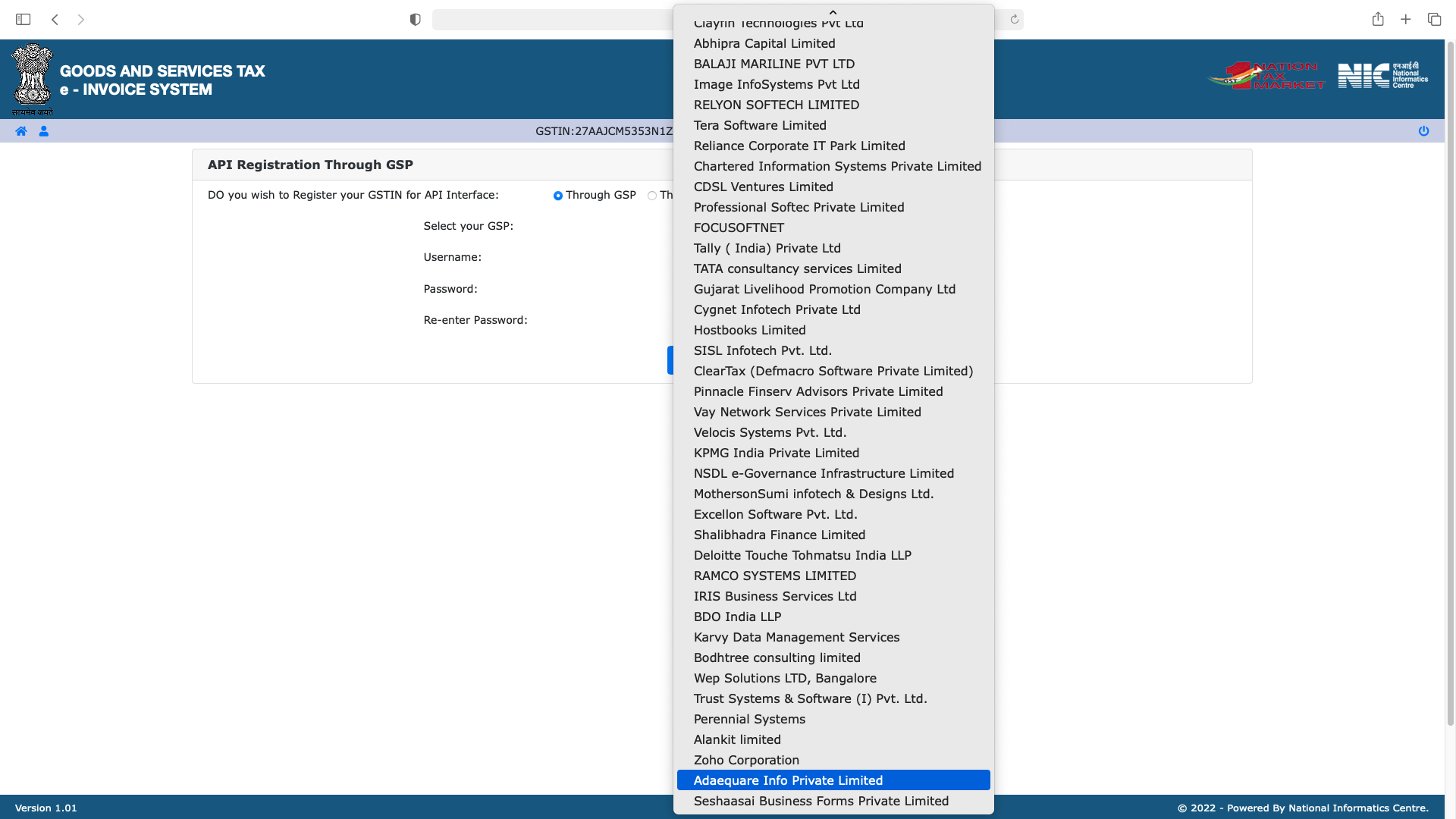Screen dimensions: 1456x819
Task: Pick ClearTax (Defmacro Software Private Limited)
Action: [833, 372]
